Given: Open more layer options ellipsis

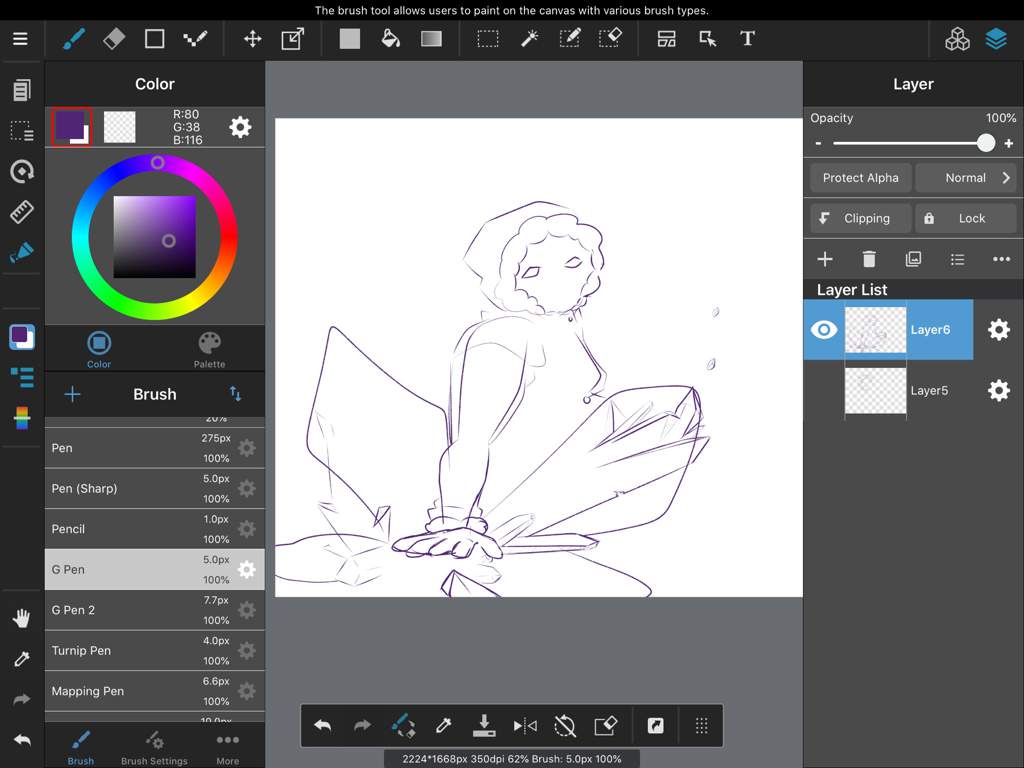Looking at the screenshot, I should (1001, 259).
